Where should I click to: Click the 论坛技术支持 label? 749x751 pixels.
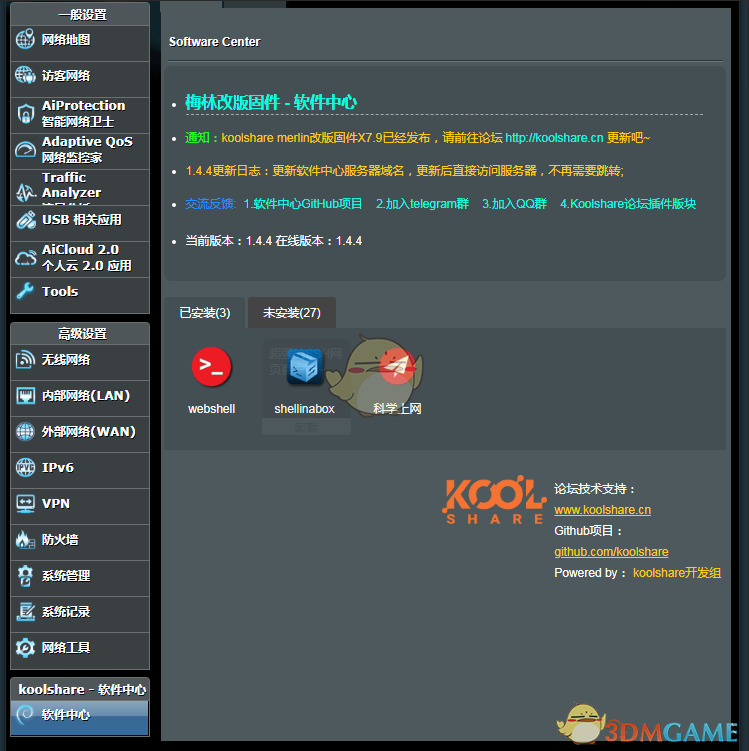(x=594, y=489)
